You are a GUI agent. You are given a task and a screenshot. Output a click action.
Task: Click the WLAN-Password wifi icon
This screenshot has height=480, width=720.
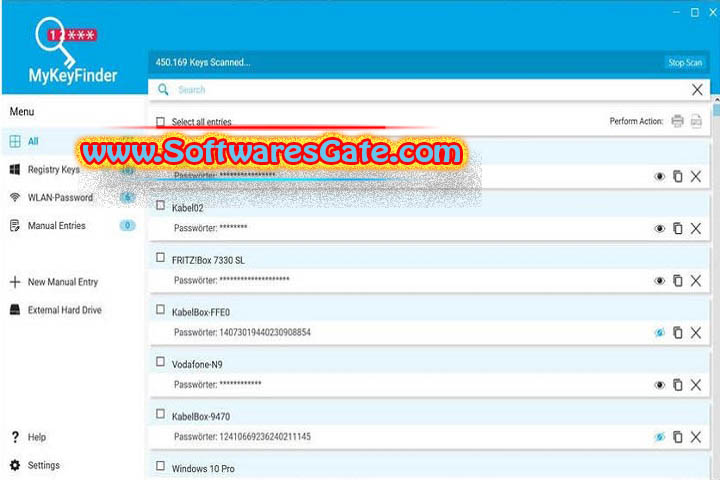tap(15, 198)
